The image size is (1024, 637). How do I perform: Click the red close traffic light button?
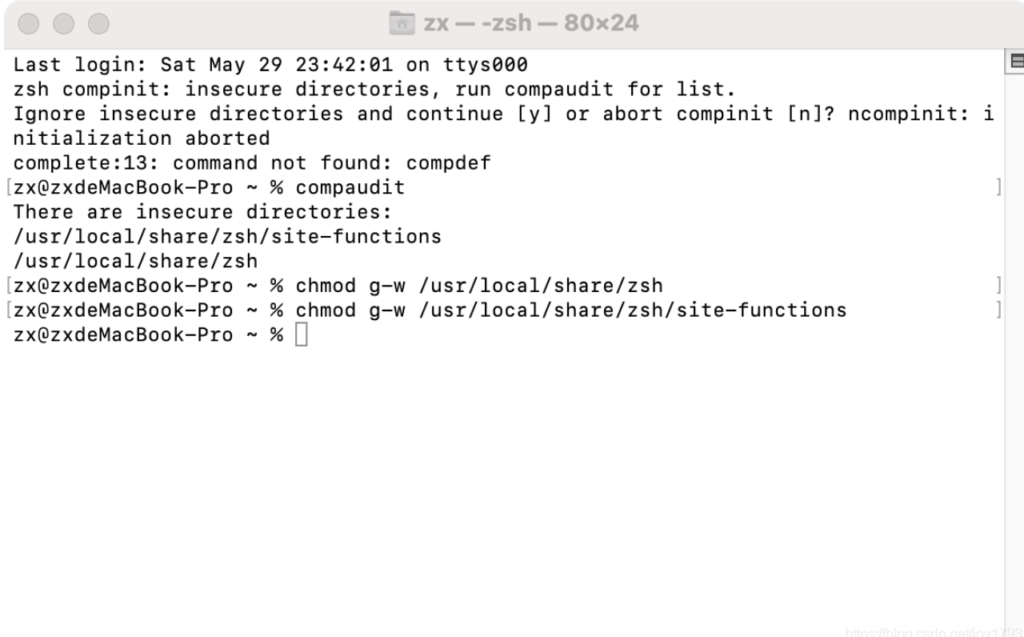click(27, 23)
